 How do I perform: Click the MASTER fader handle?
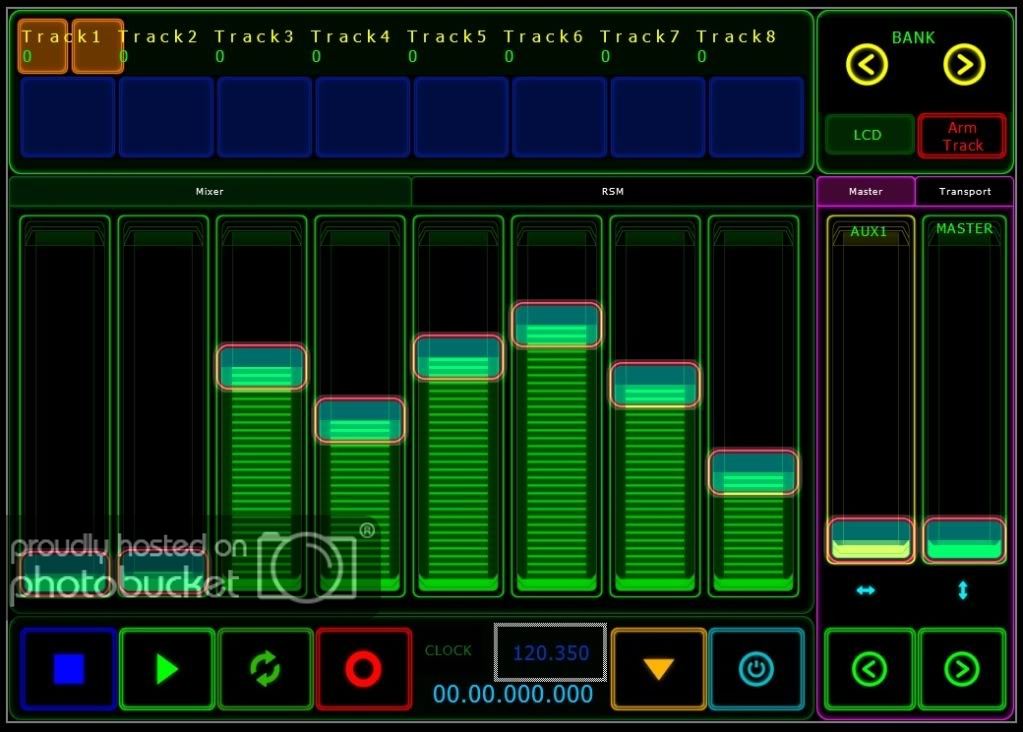(964, 540)
